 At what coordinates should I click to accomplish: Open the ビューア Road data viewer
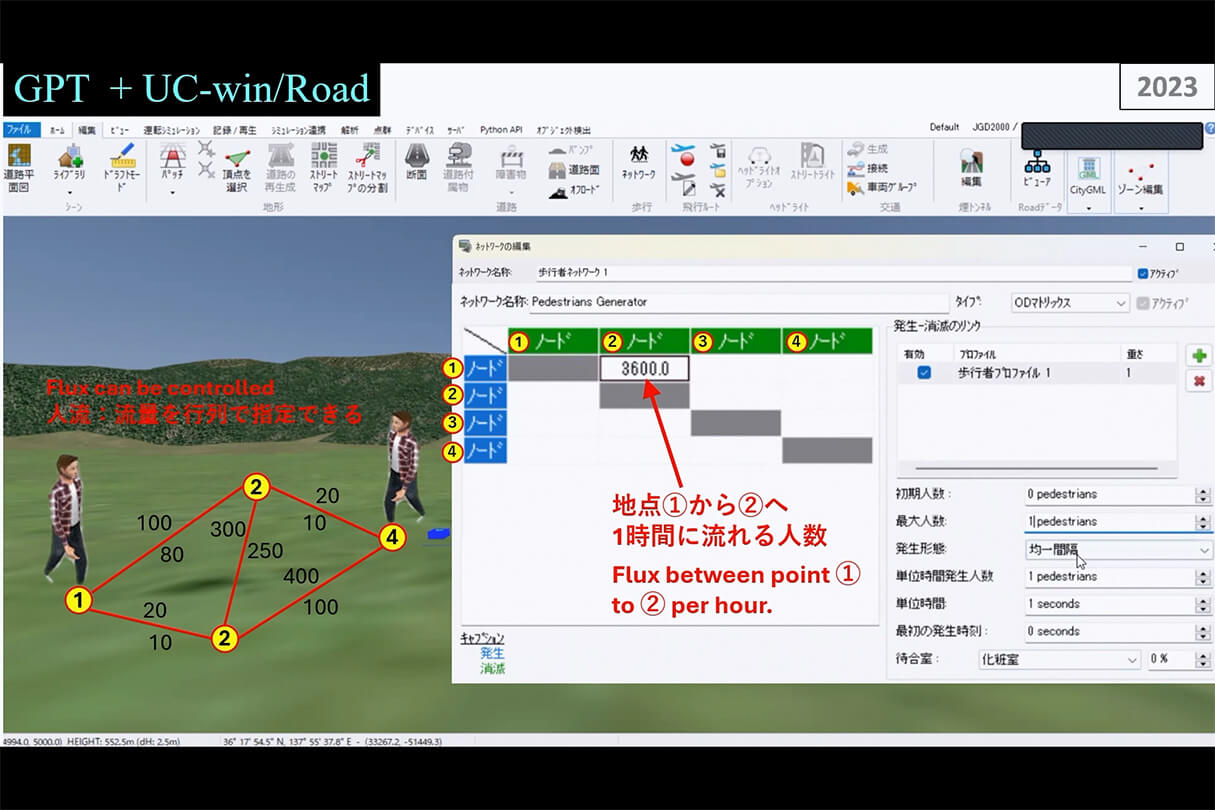(x=1037, y=168)
